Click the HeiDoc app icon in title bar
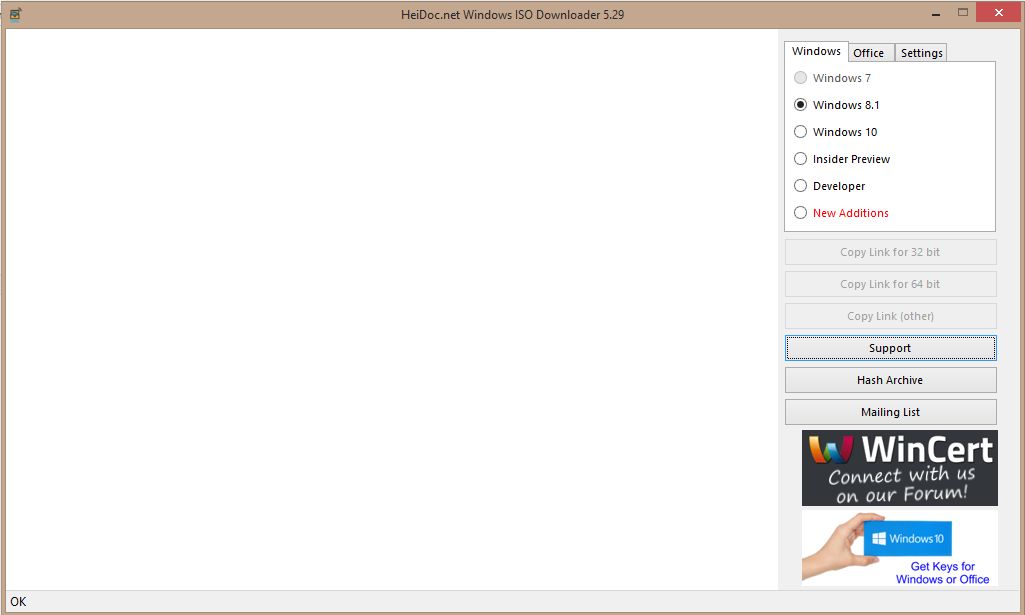This screenshot has height=615, width=1025. 15,14
